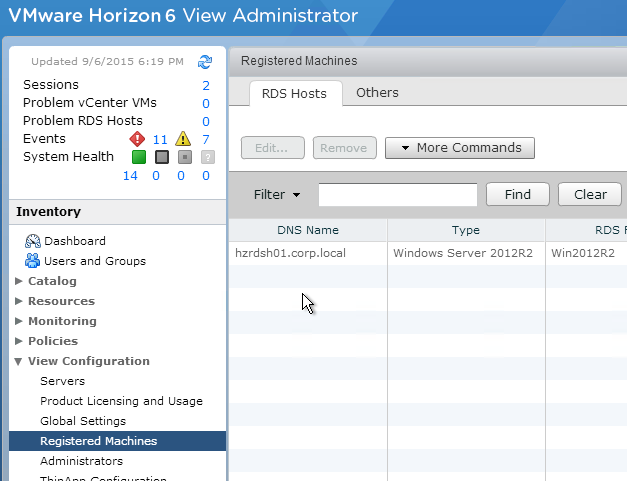The width and height of the screenshot is (627, 481).
Task: Click the System Health count 14
Action: point(130,176)
